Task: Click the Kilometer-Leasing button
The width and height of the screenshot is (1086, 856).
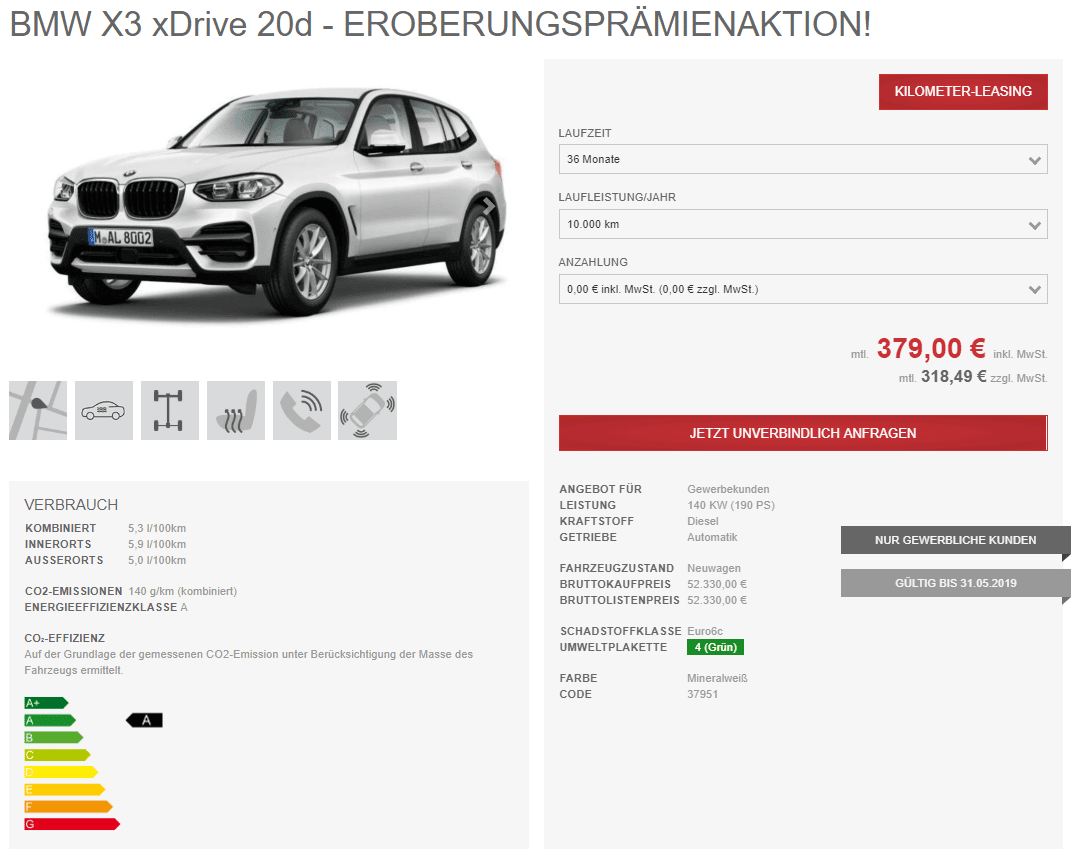Action: tap(963, 91)
